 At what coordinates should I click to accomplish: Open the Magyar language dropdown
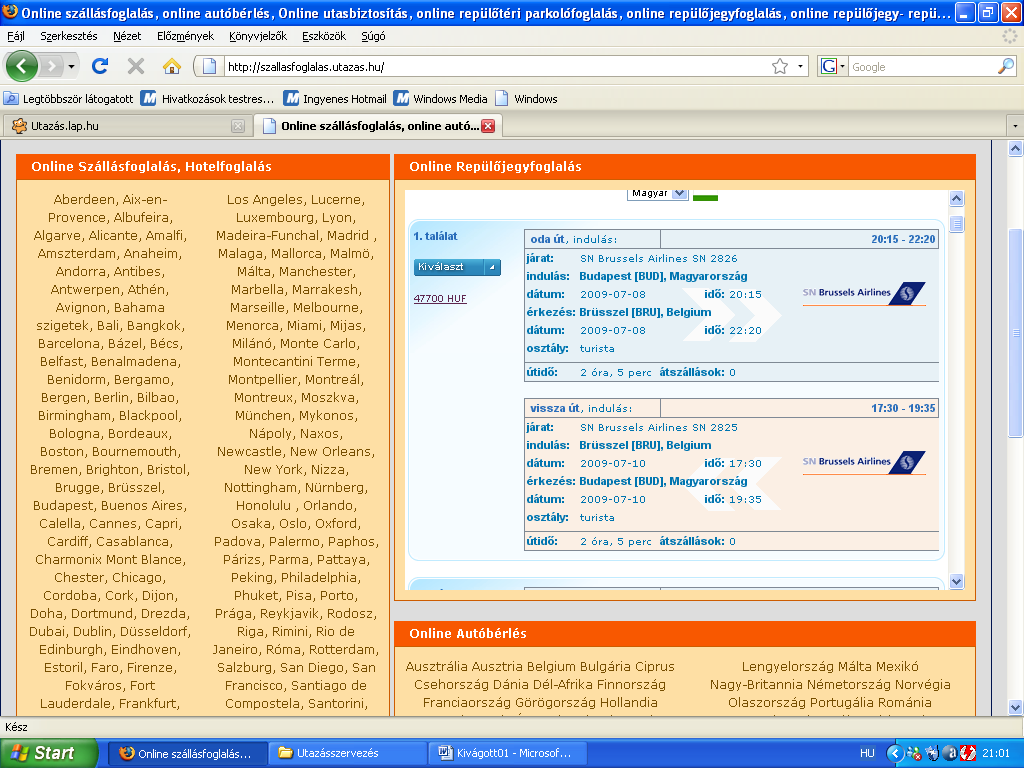[658, 193]
